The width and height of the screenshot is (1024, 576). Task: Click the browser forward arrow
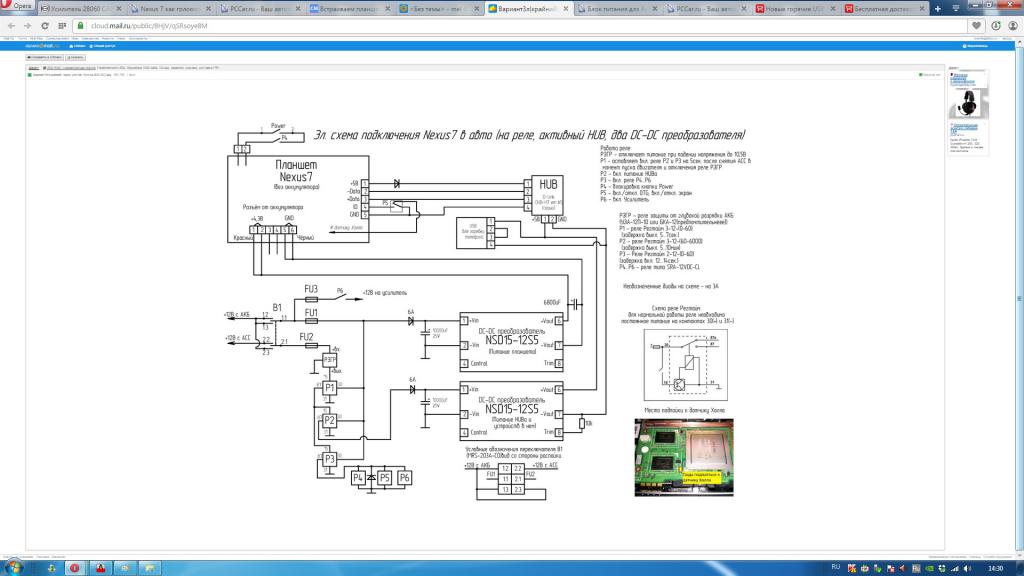coord(27,25)
